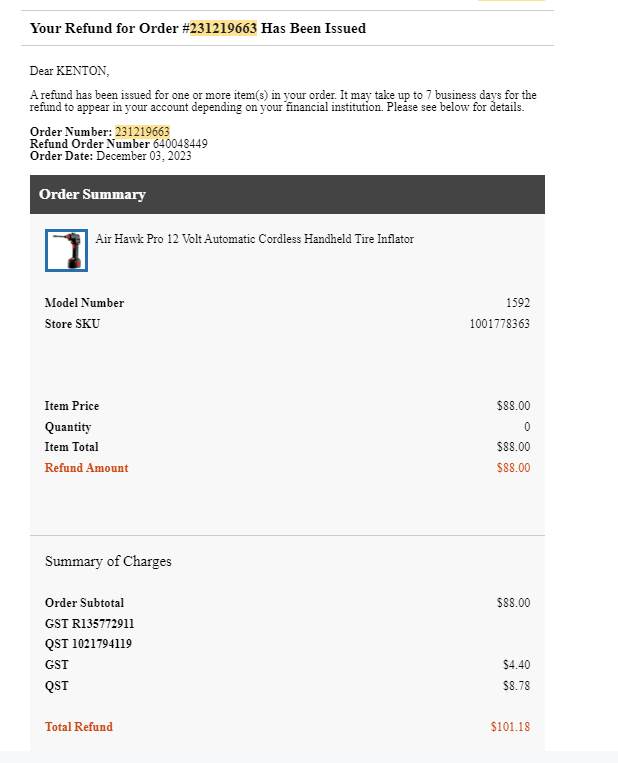Screen dimensions: 618x763
Task: Click the Item Price $88.00 value
Action: click(513, 406)
